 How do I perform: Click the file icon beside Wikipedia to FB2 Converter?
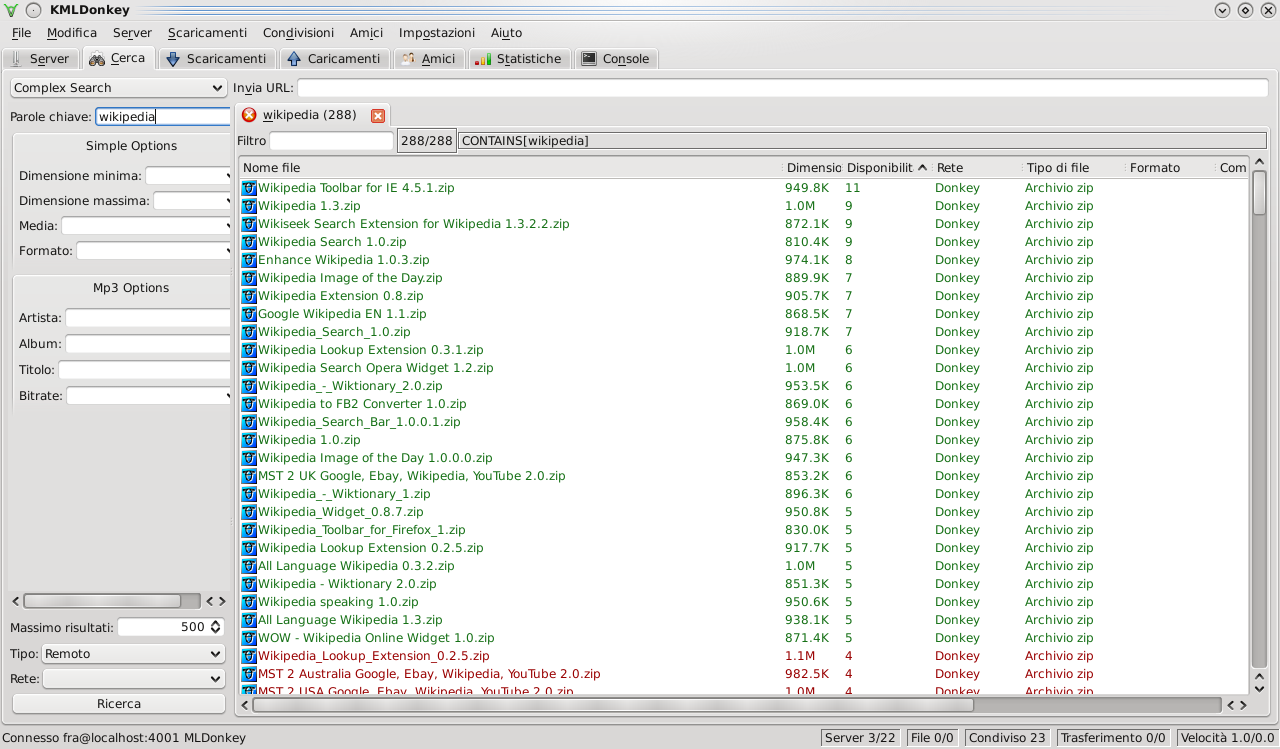pos(249,404)
